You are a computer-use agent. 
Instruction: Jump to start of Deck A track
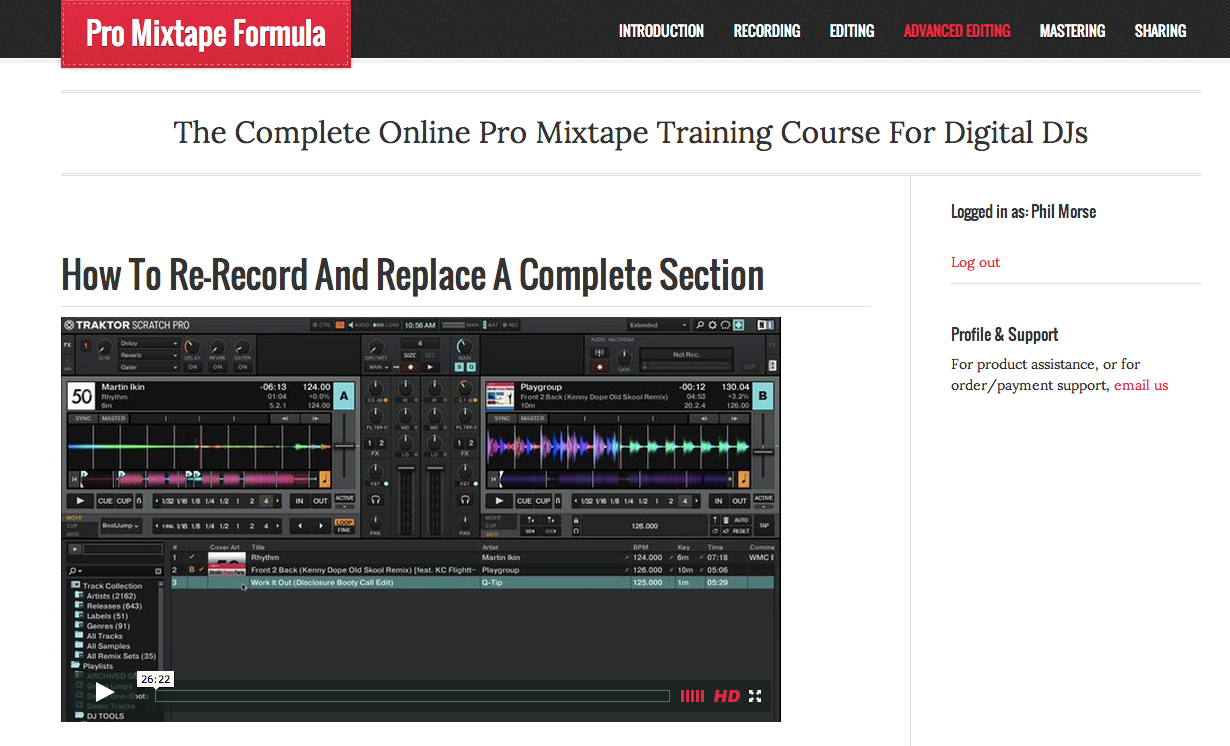73,478
